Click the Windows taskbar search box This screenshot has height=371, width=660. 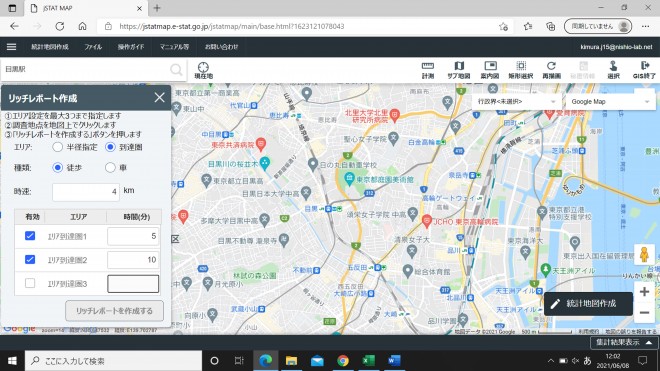coord(114,360)
